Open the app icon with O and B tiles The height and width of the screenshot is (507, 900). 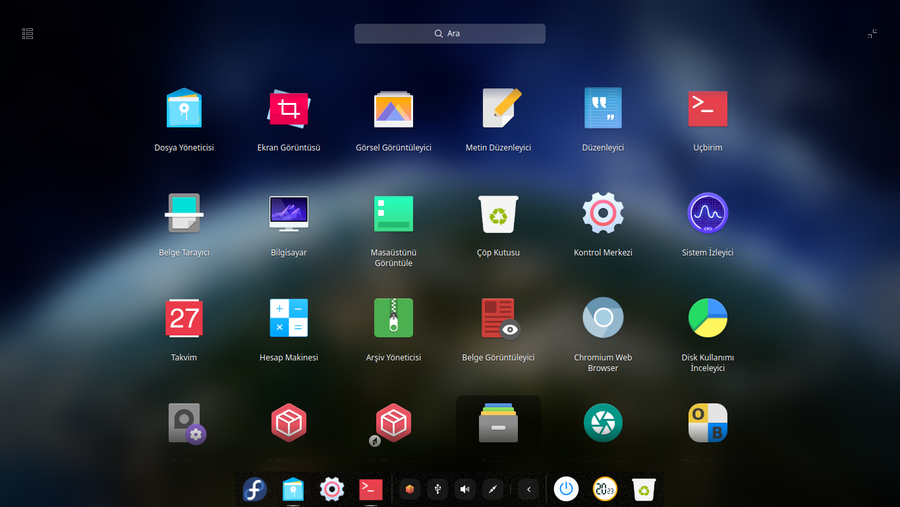click(x=708, y=423)
